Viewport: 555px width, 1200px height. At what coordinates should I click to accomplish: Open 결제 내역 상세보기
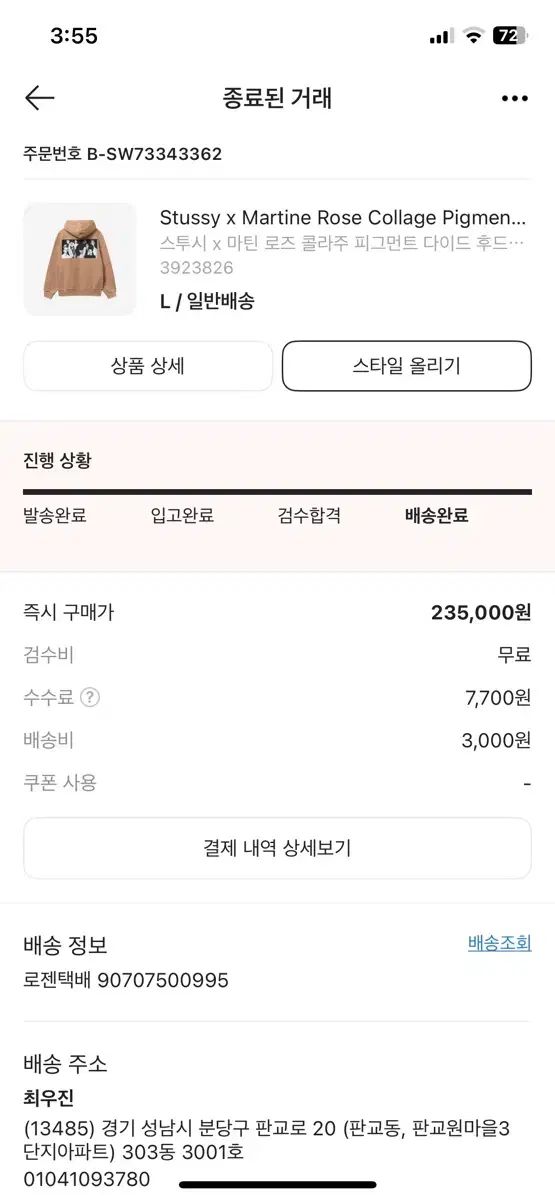click(x=277, y=848)
